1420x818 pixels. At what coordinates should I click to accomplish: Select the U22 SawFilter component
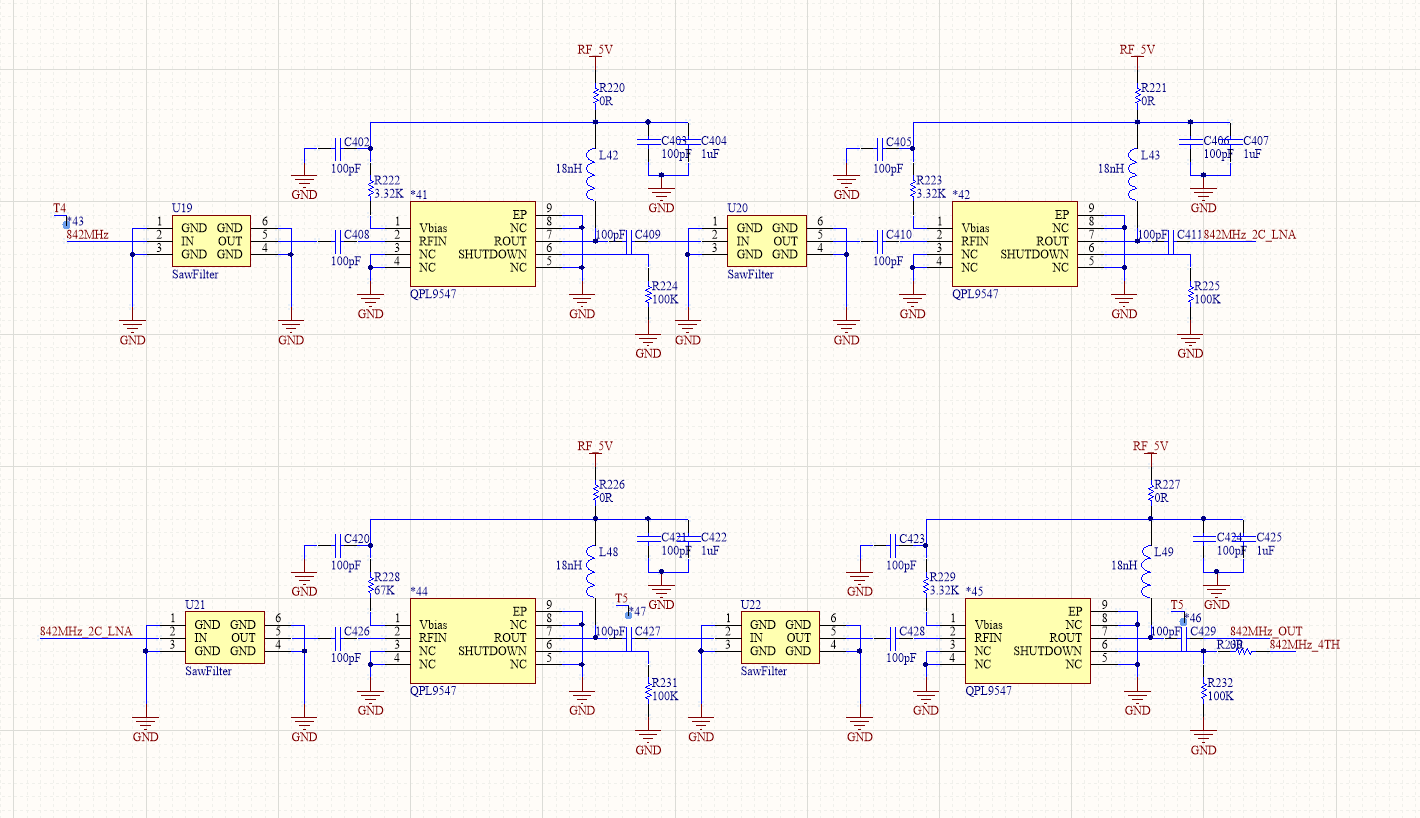[778, 637]
